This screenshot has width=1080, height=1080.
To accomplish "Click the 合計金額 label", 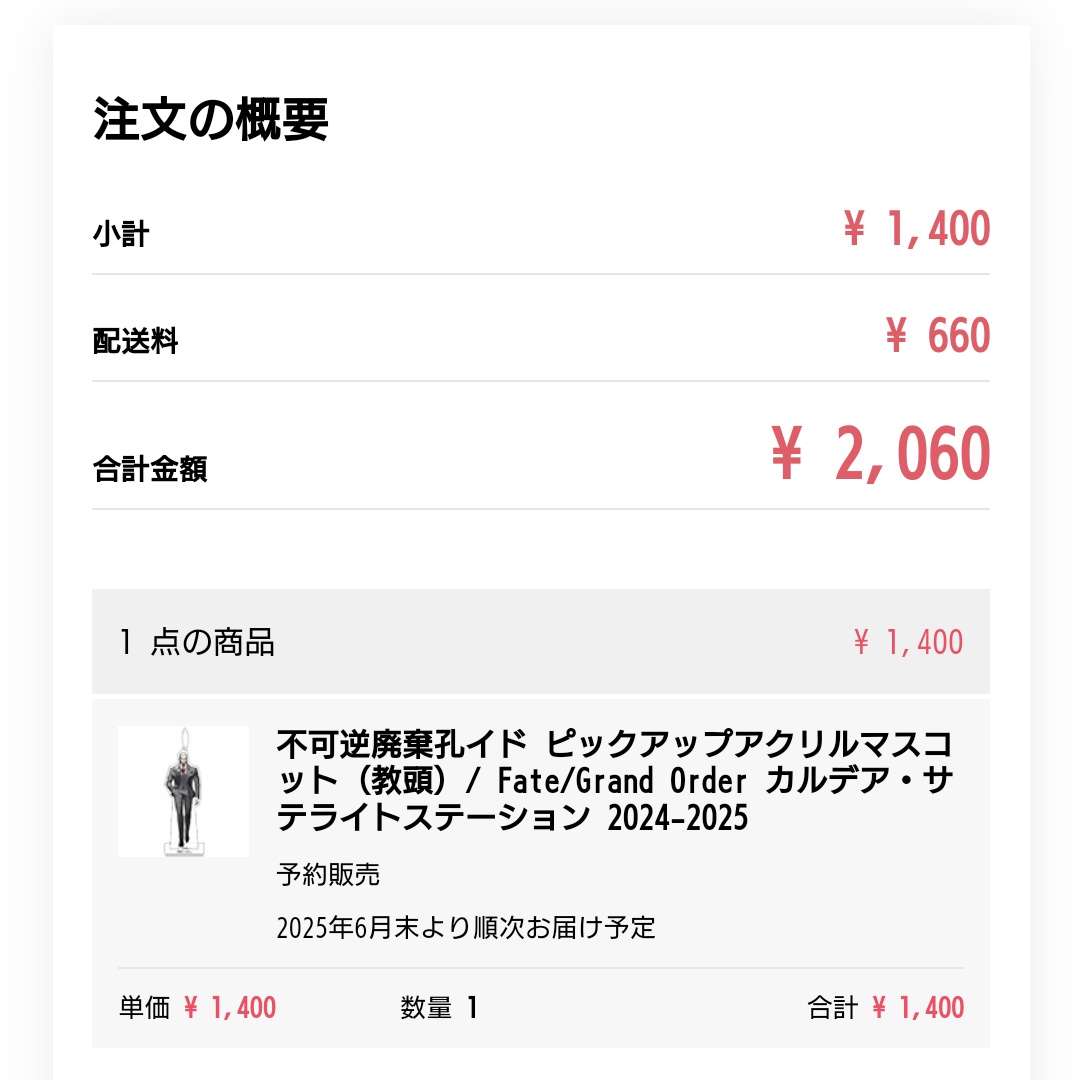I will click(150, 469).
